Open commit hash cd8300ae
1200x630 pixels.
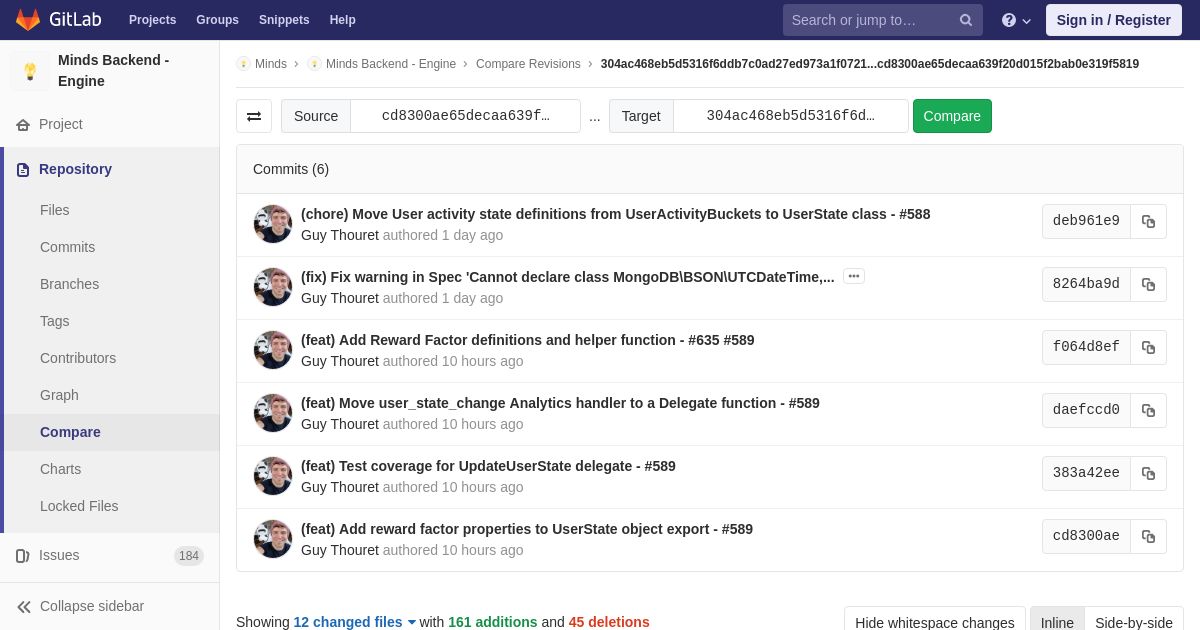(1086, 537)
